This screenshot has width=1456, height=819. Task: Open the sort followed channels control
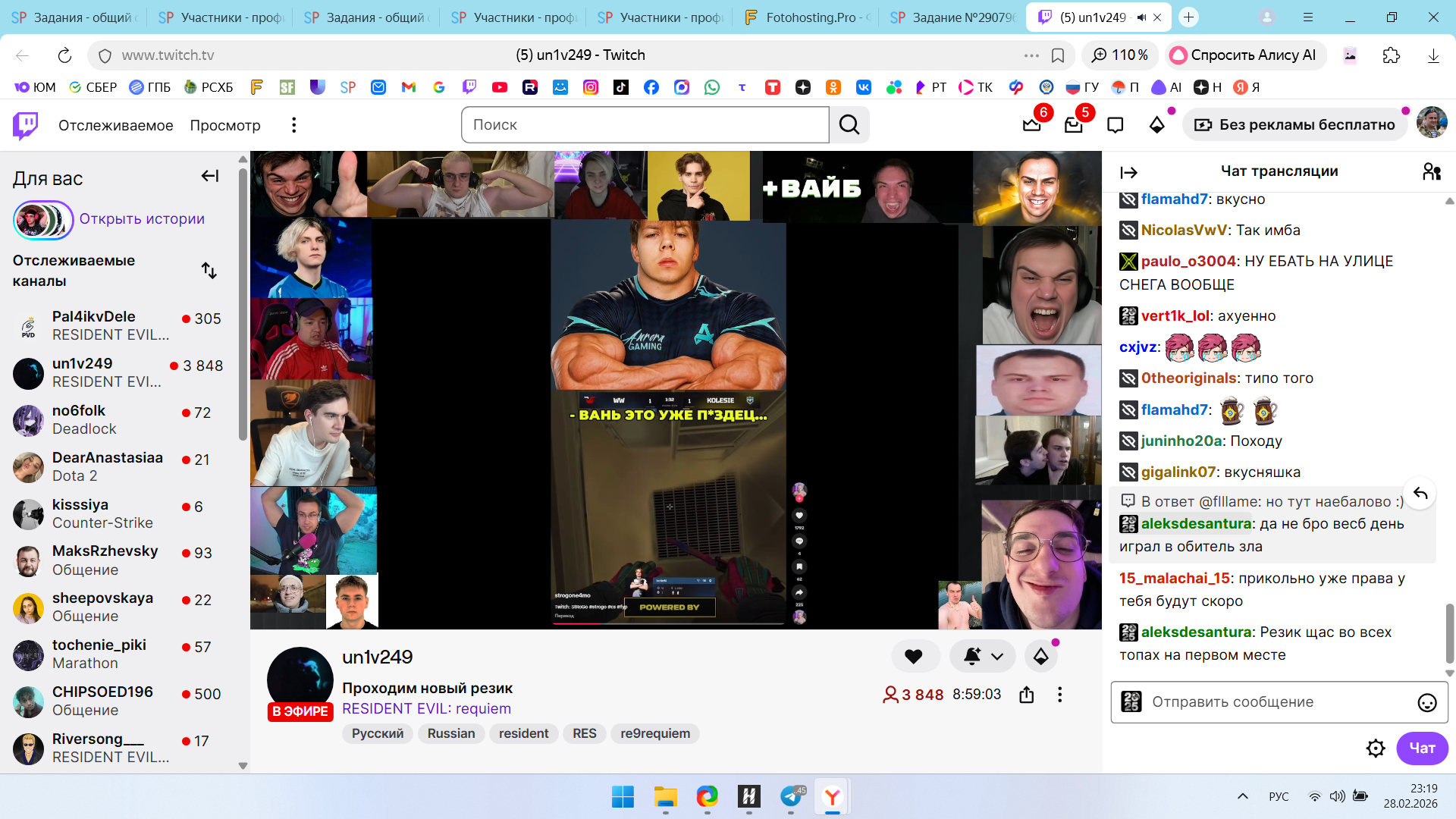209,271
